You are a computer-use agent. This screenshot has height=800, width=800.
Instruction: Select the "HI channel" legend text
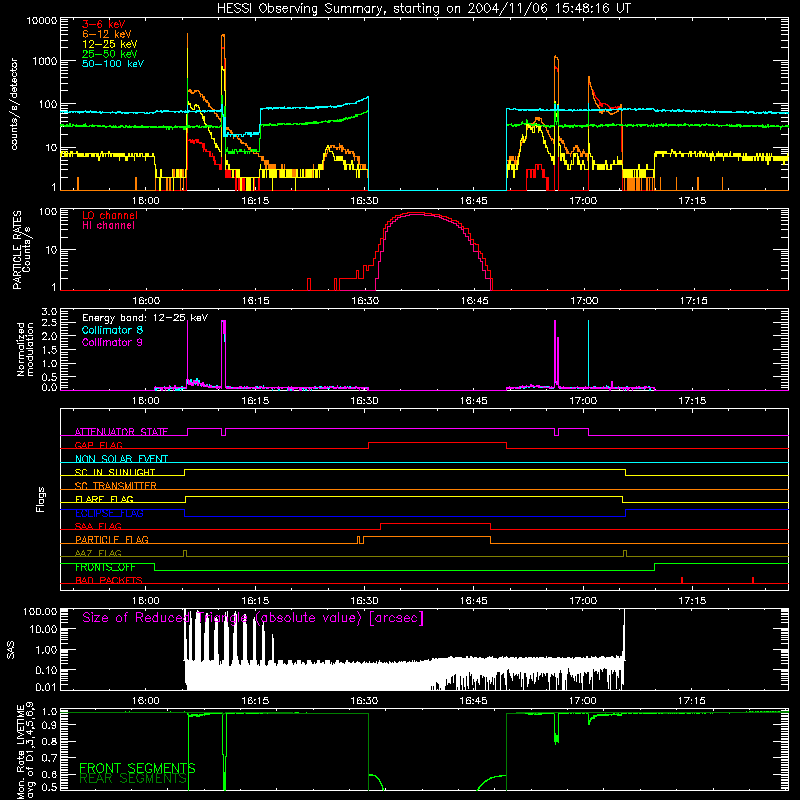(x=109, y=226)
